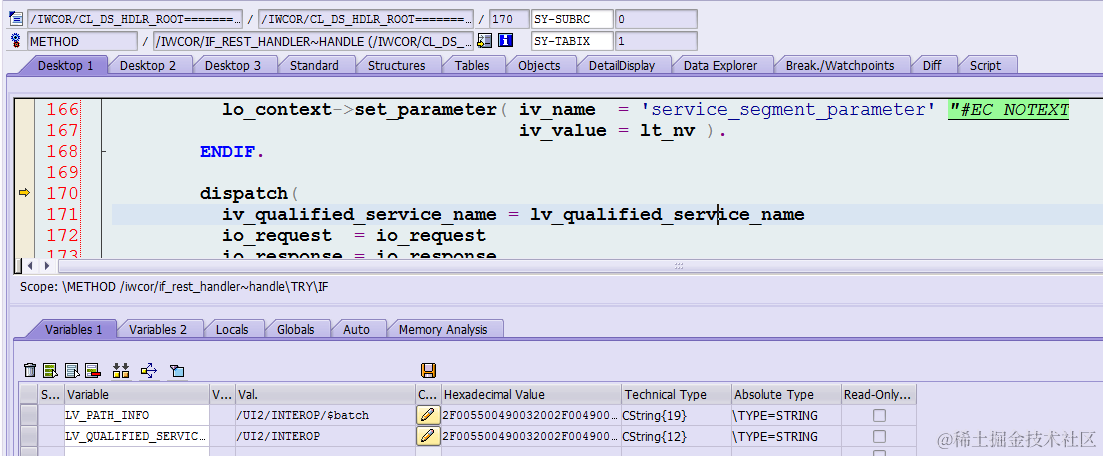Switch to Variables 2 tab
Screen dimensions: 1103x456
click(x=158, y=329)
